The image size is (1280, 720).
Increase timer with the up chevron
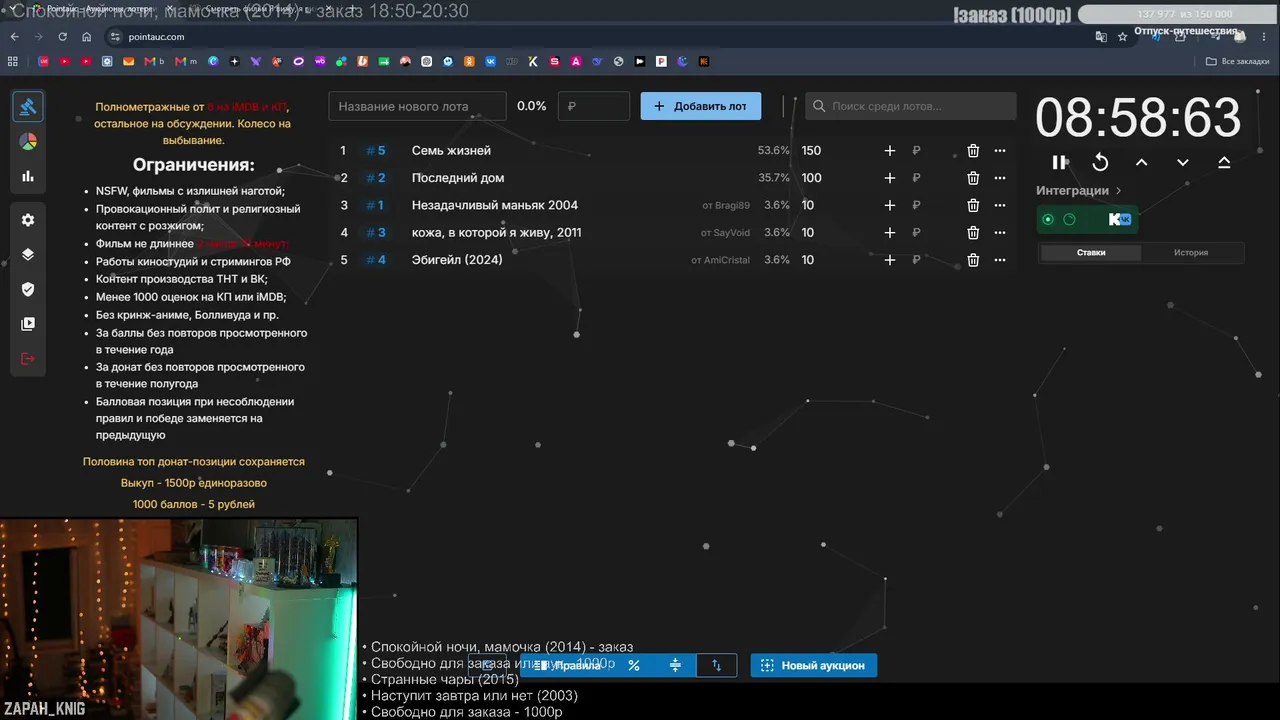(x=1141, y=162)
